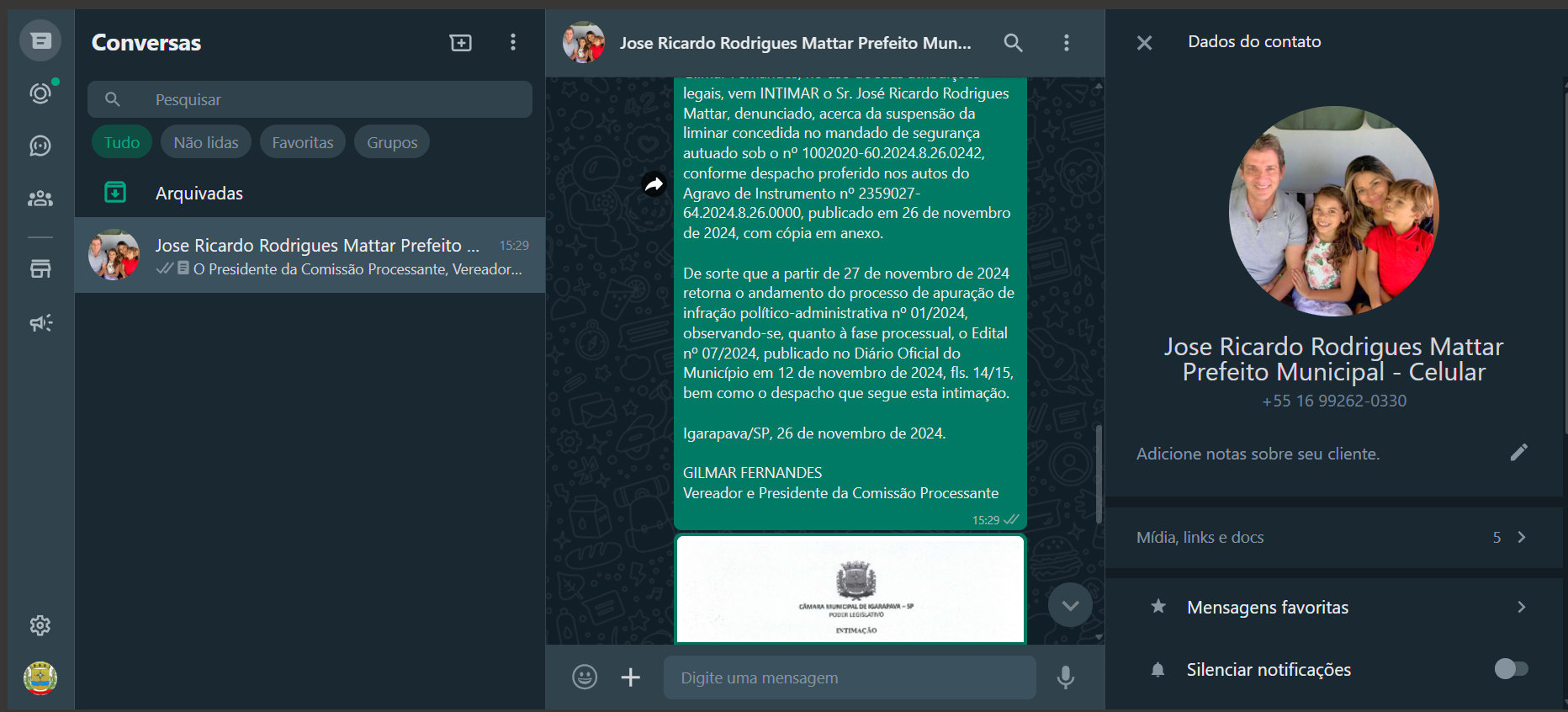Open the Arquivadas chats
Viewport: 1568px width, 712px height.
(199, 194)
